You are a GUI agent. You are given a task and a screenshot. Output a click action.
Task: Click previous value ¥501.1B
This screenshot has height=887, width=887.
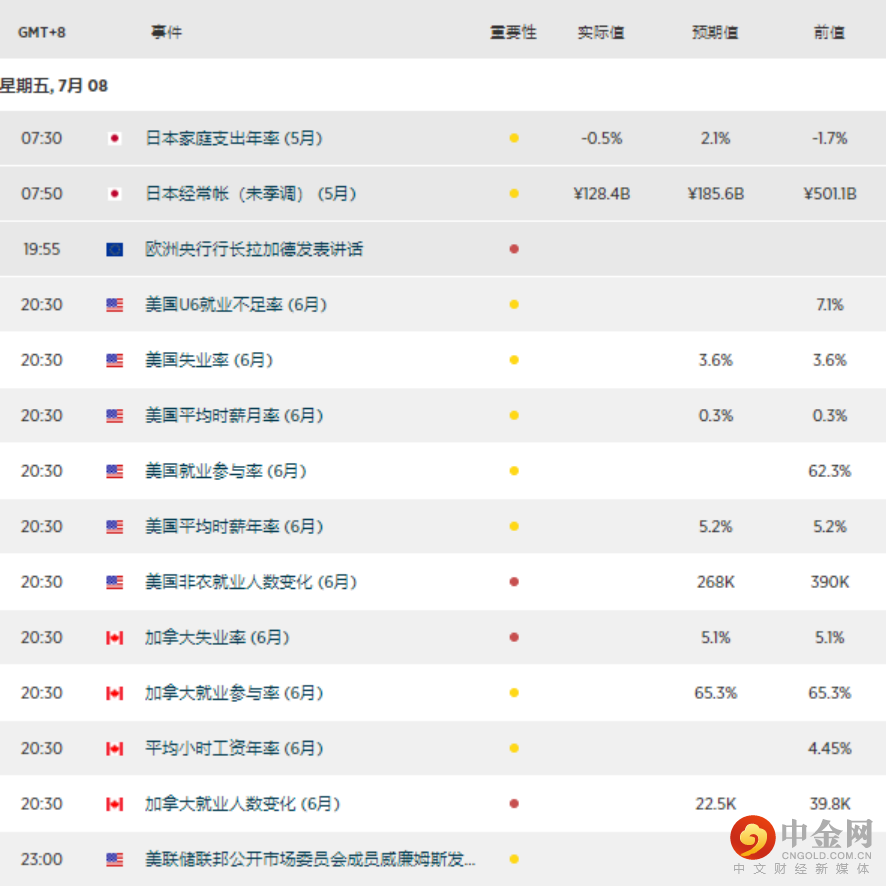pyautogui.click(x=830, y=193)
